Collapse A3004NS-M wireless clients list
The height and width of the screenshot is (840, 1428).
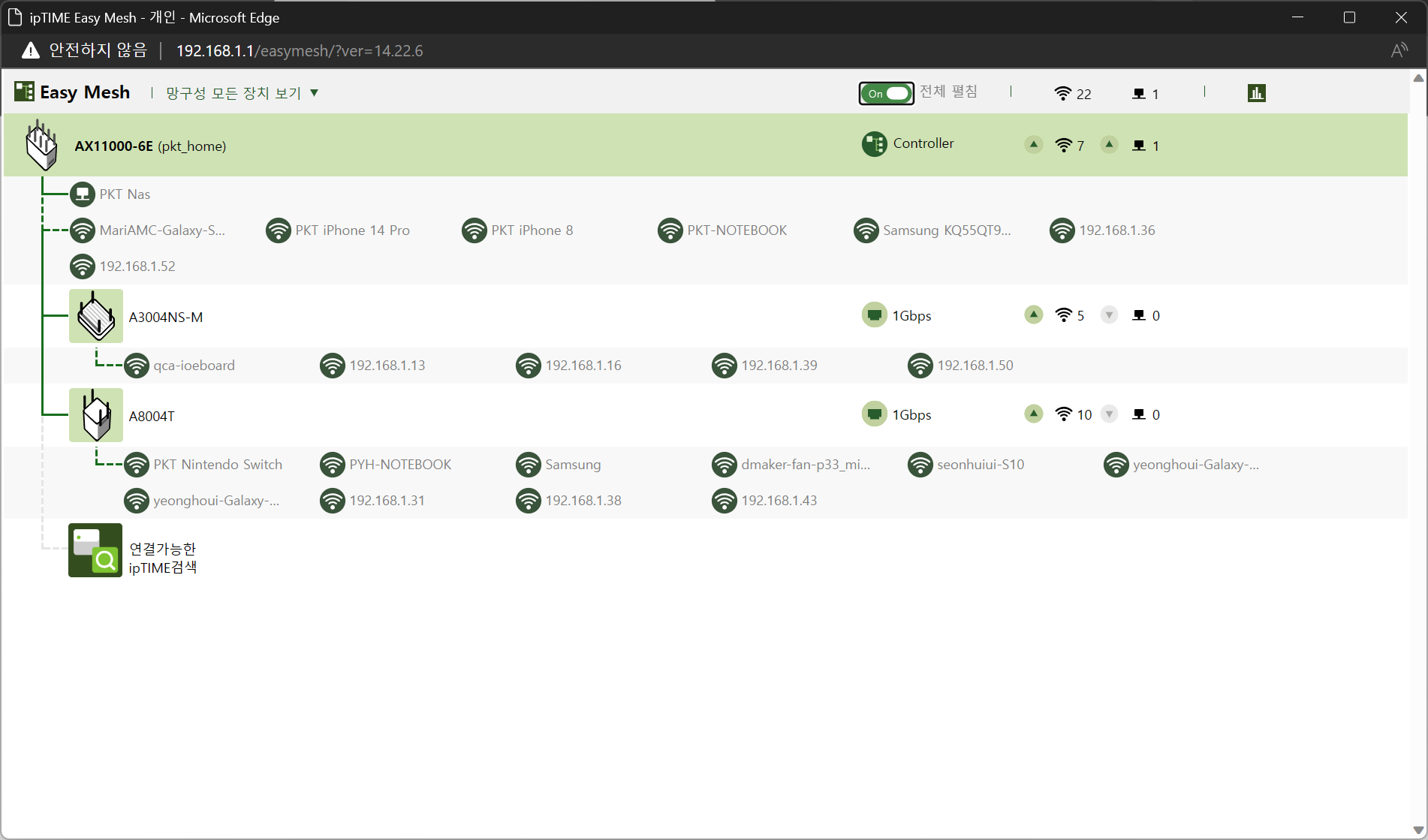click(x=1034, y=315)
